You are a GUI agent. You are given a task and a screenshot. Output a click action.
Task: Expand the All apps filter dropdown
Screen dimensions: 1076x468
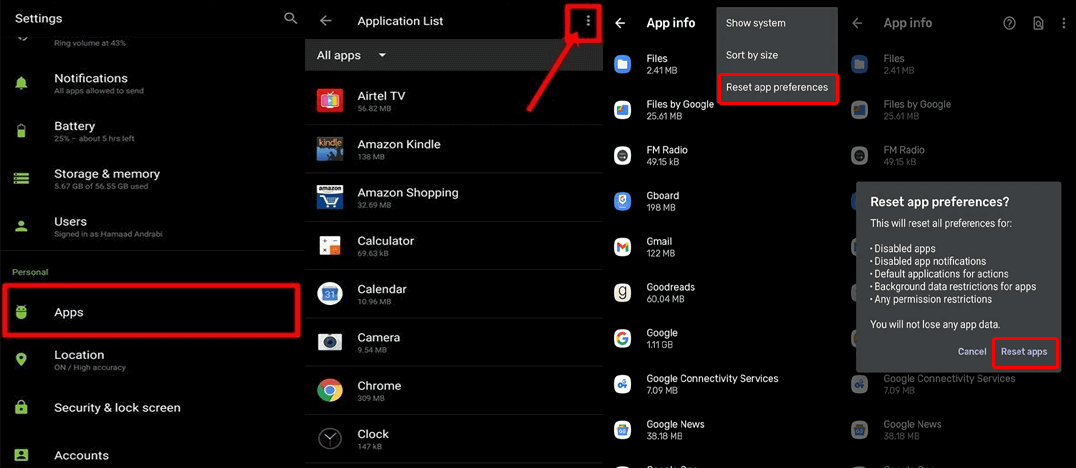pyautogui.click(x=351, y=56)
